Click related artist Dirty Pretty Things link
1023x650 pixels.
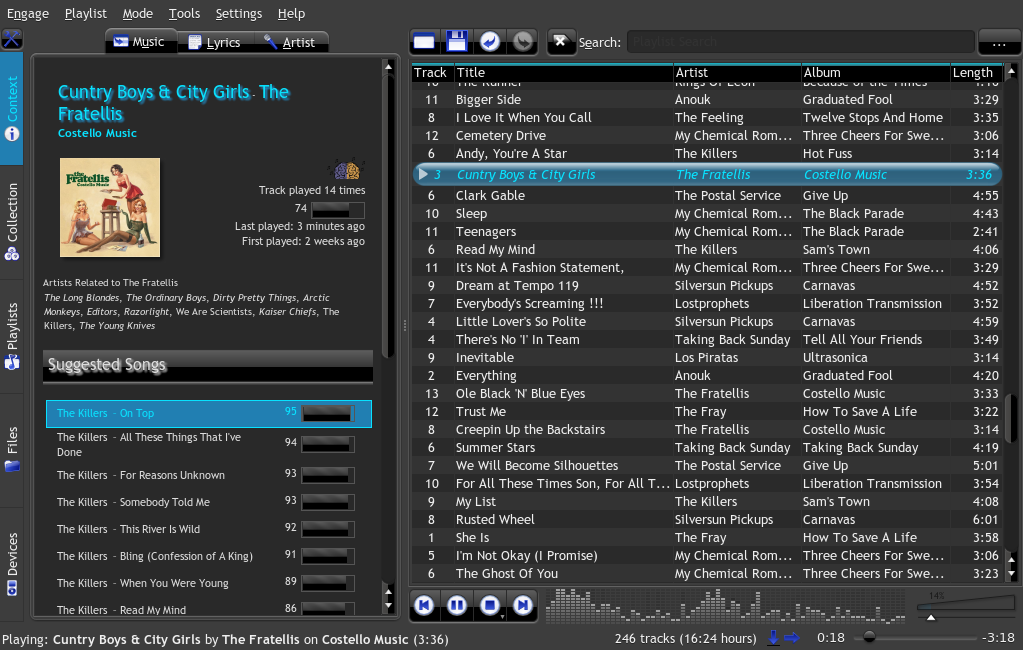pyautogui.click(x=254, y=298)
